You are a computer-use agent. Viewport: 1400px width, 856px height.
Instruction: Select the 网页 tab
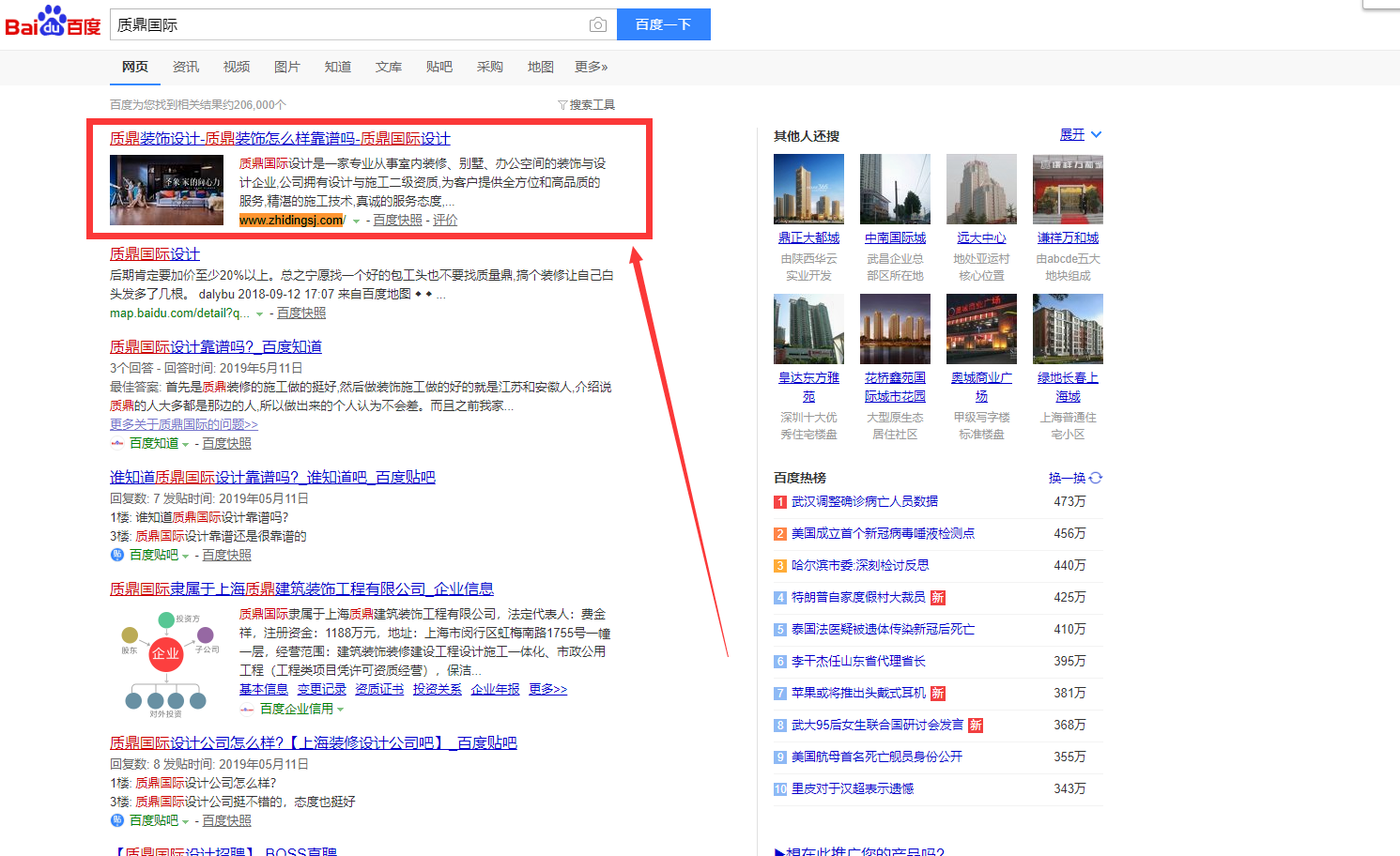[x=135, y=67]
